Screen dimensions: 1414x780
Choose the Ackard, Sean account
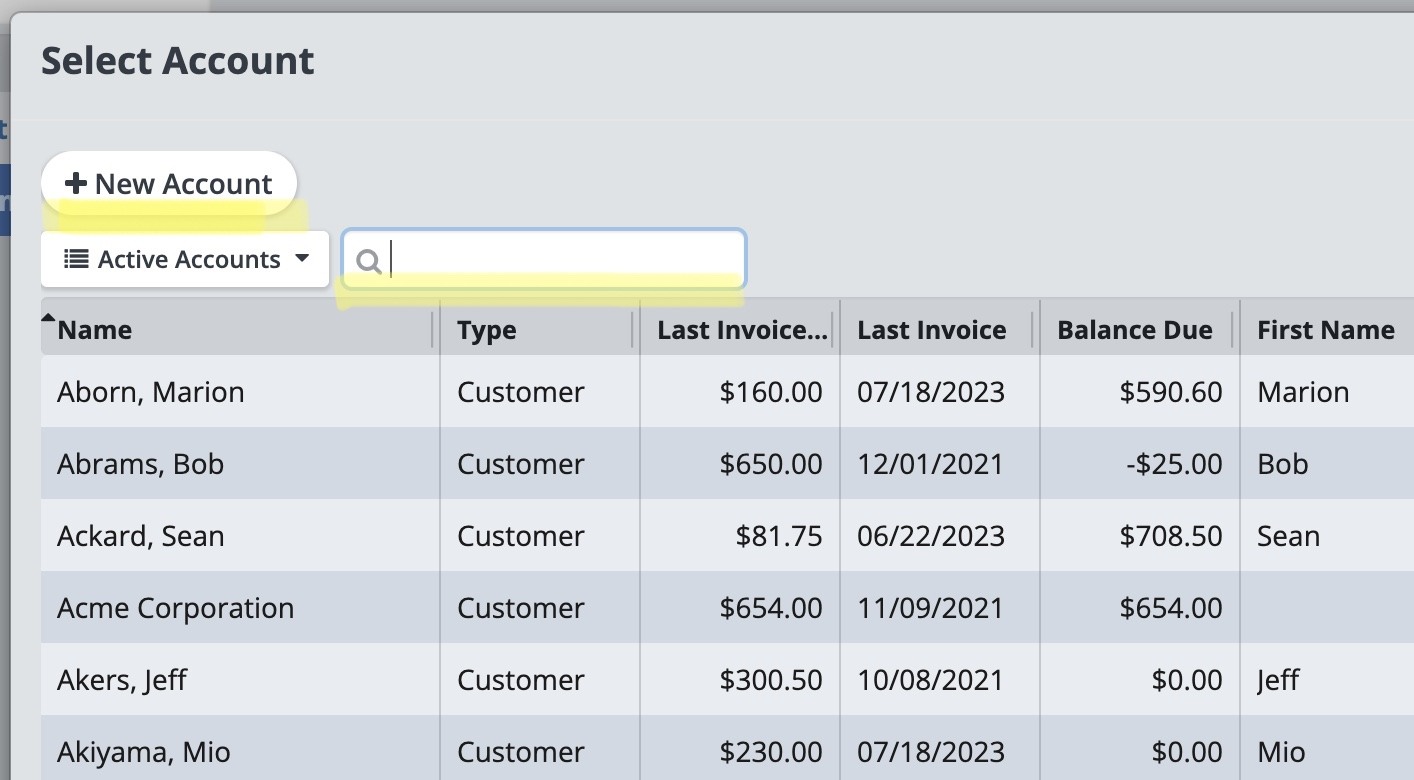point(140,536)
